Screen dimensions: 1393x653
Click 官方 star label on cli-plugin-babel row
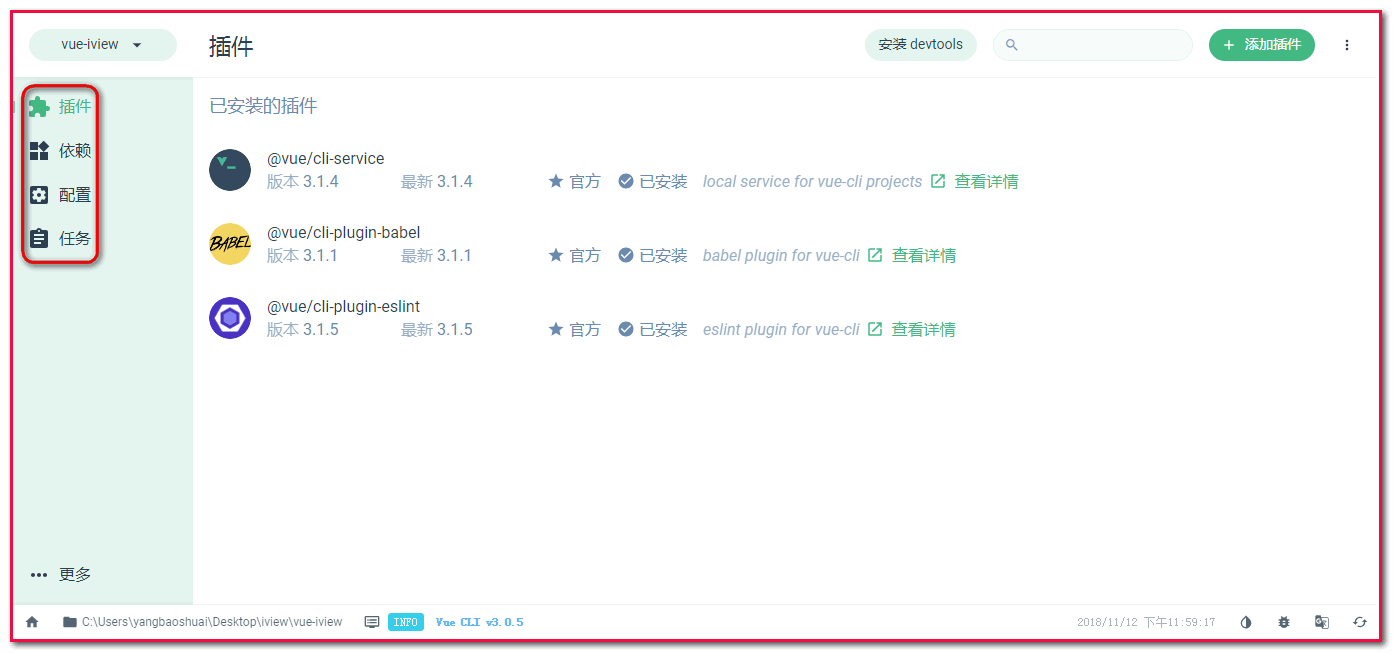coord(575,256)
